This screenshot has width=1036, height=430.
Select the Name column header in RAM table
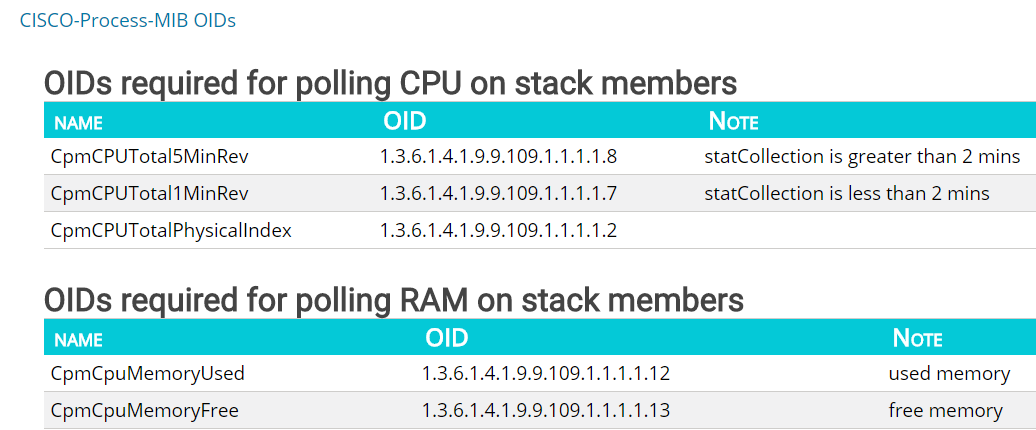coord(79,339)
